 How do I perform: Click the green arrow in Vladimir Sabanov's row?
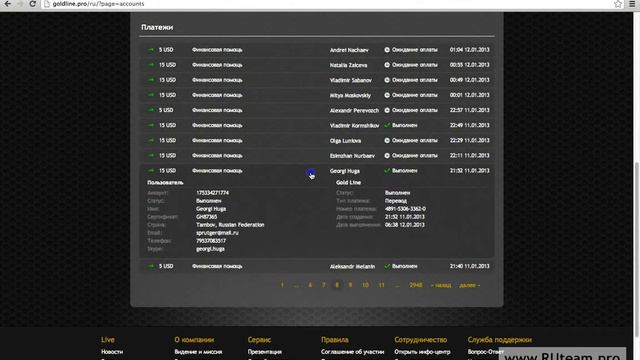coord(151,80)
